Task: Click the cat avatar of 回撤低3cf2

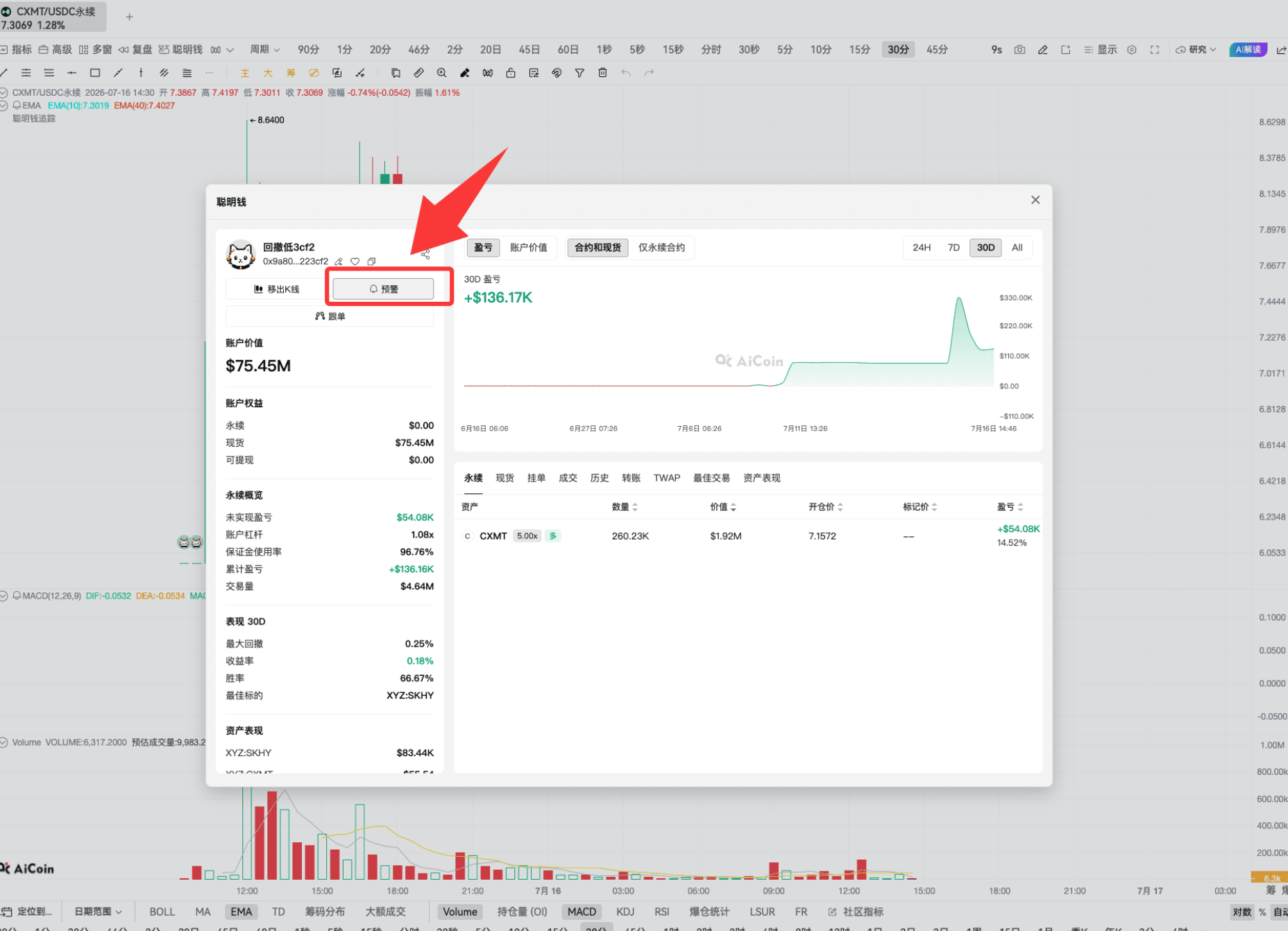Action: point(240,255)
